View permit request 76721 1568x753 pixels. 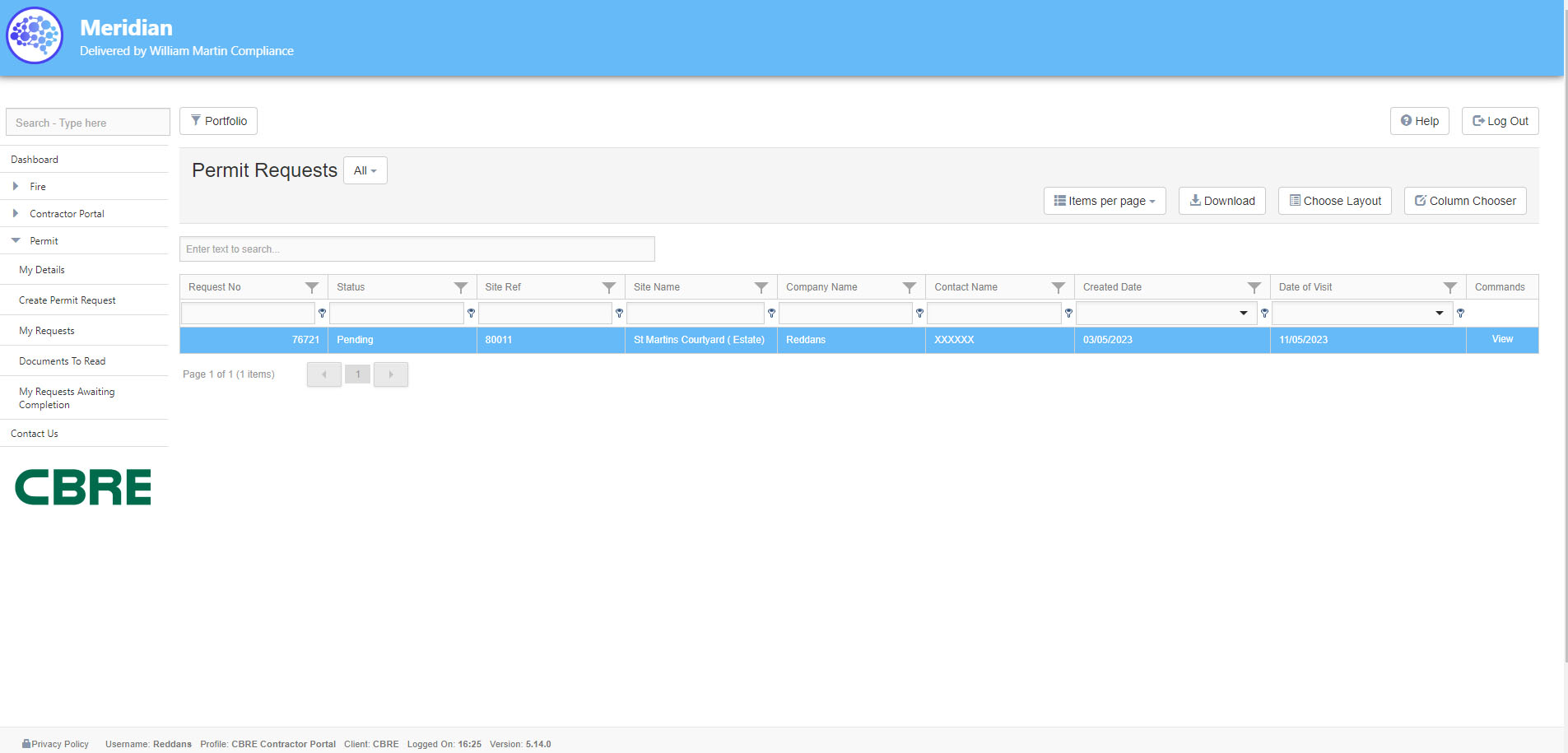pyautogui.click(x=1502, y=340)
